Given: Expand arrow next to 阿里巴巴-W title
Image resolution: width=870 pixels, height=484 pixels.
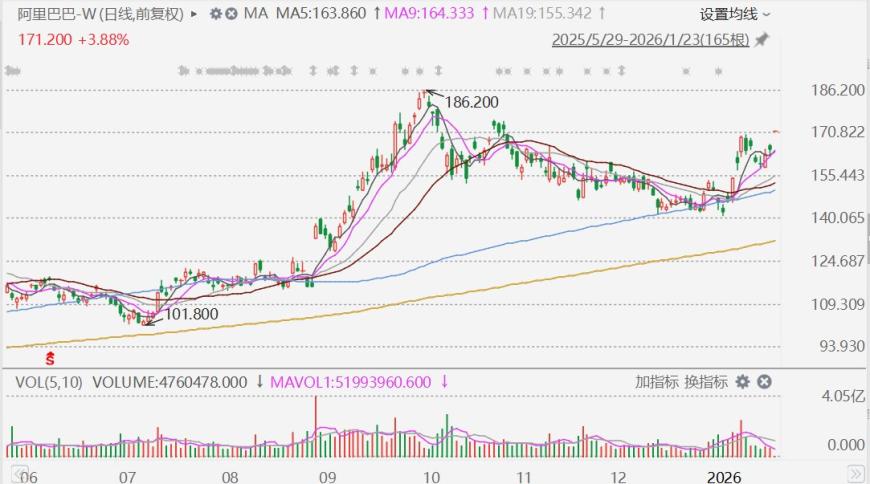Looking at the screenshot, I should [x=194, y=14].
